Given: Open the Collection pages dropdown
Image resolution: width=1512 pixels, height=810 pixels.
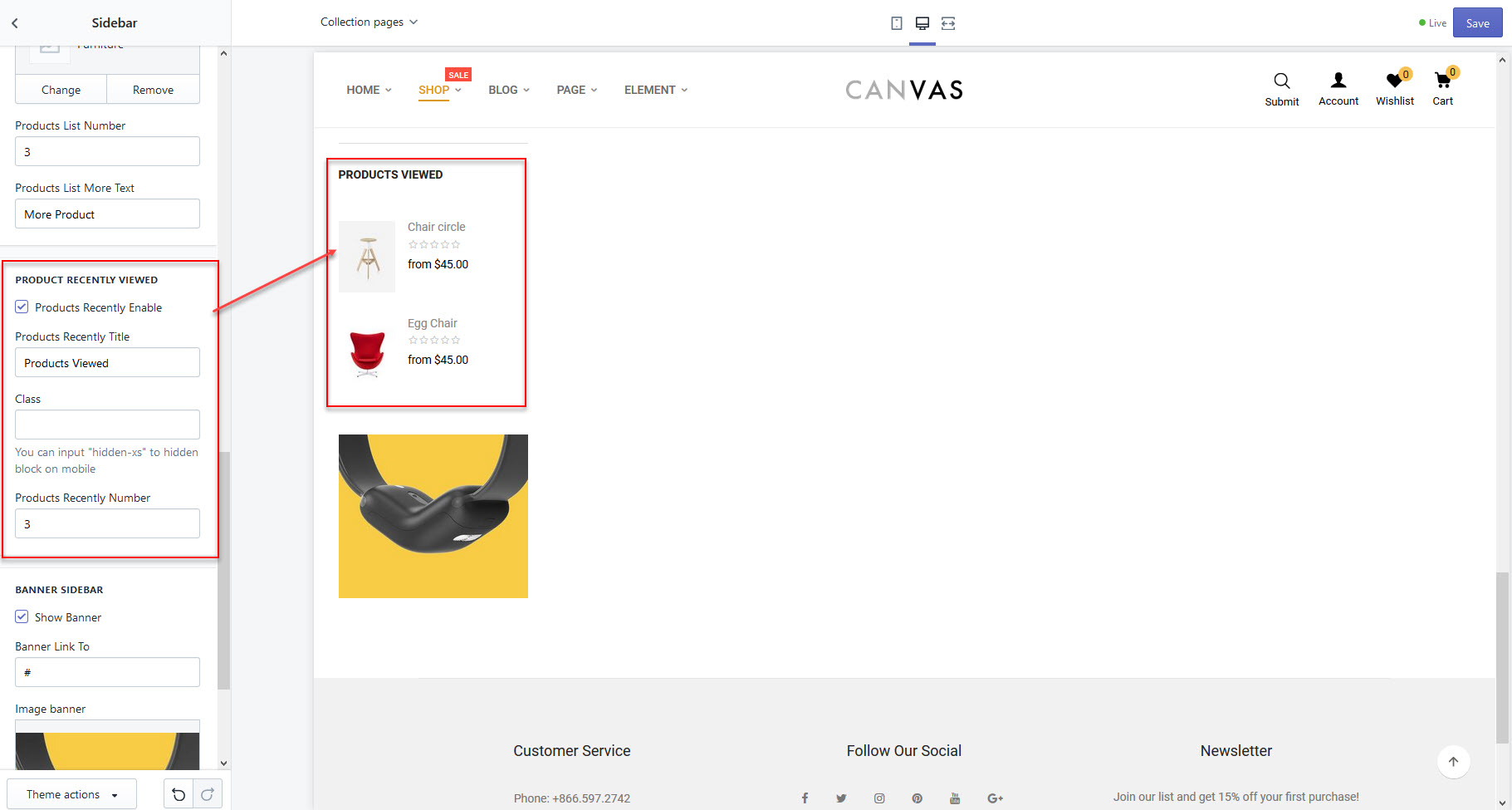Looking at the screenshot, I should tap(369, 22).
